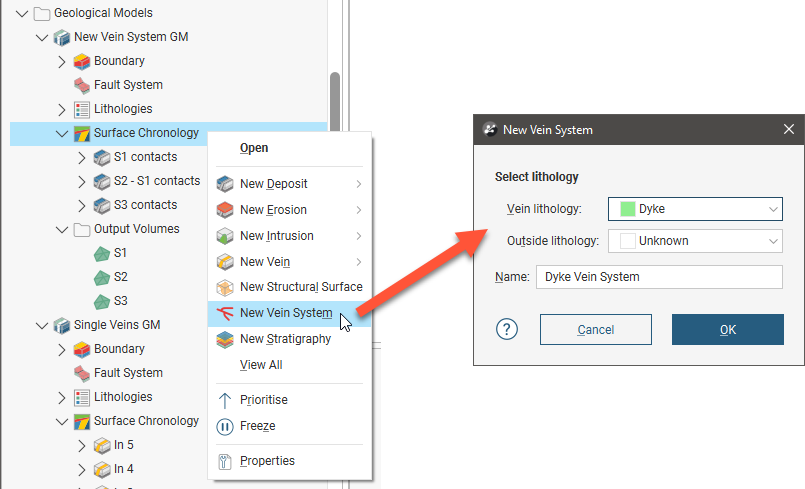Close the New Vein System dialog
This screenshot has height=489, width=805.
(x=789, y=129)
